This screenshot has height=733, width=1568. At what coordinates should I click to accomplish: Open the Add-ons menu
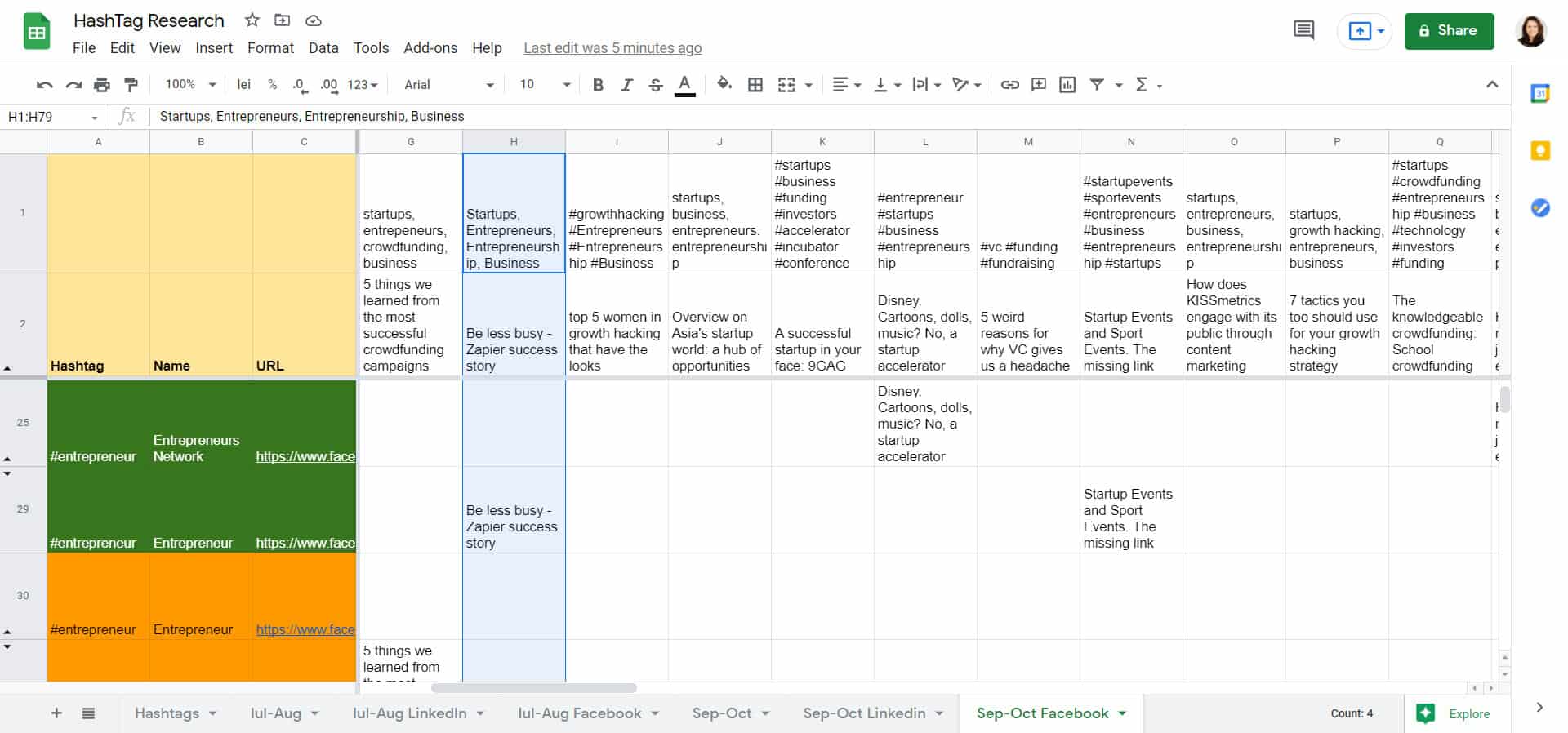pos(430,48)
